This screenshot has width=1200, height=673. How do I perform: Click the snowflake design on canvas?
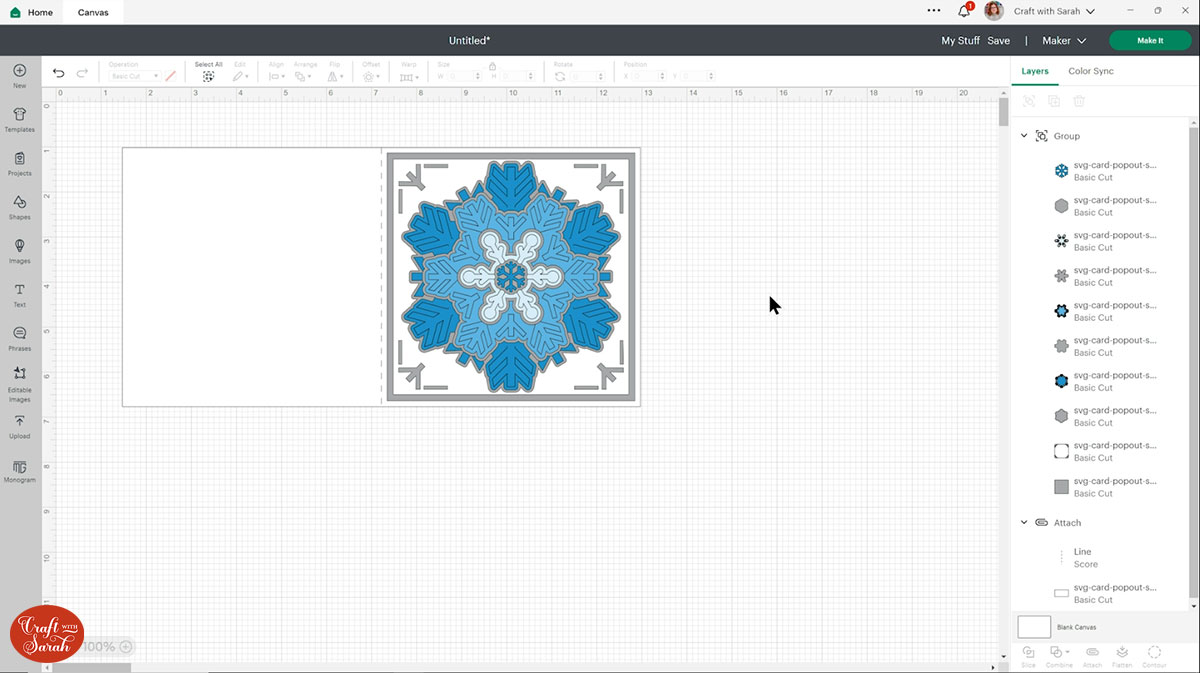pos(511,277)
